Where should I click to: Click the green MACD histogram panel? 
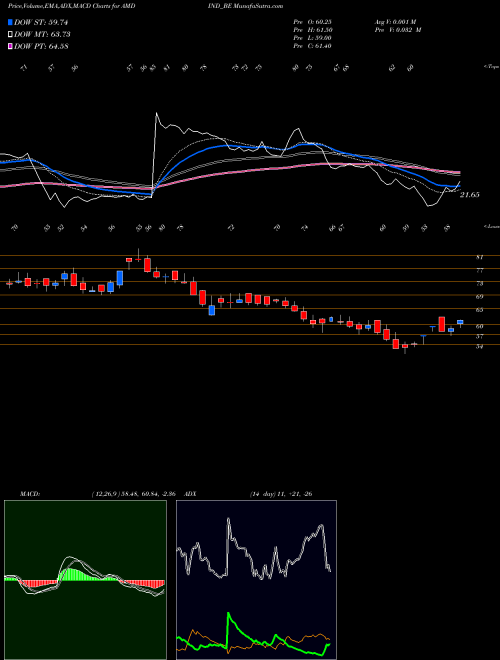[85, 580]
